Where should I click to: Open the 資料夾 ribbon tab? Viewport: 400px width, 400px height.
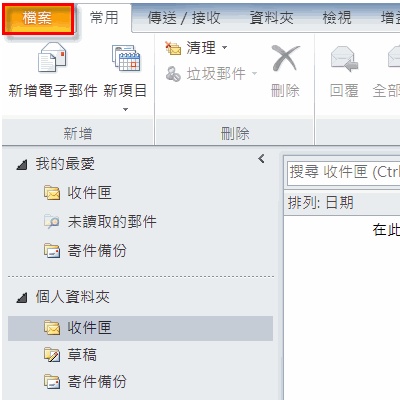(x=271, y=18)
